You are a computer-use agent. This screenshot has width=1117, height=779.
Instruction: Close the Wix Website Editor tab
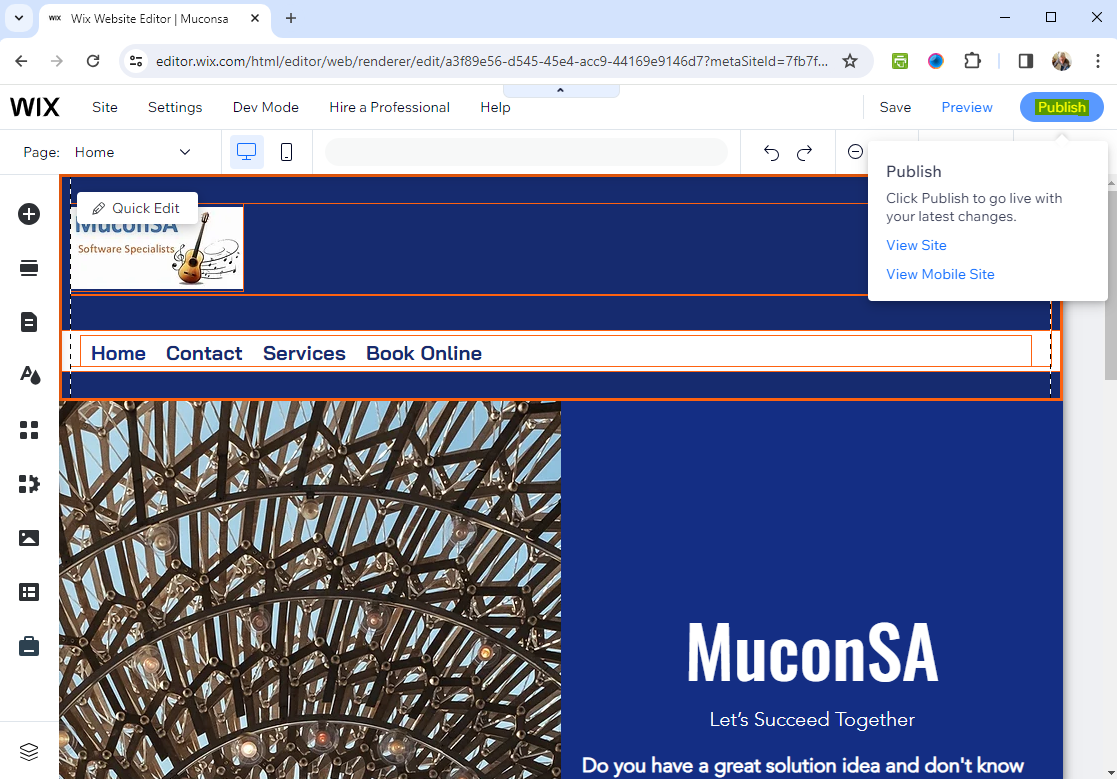tap(255, 19)
